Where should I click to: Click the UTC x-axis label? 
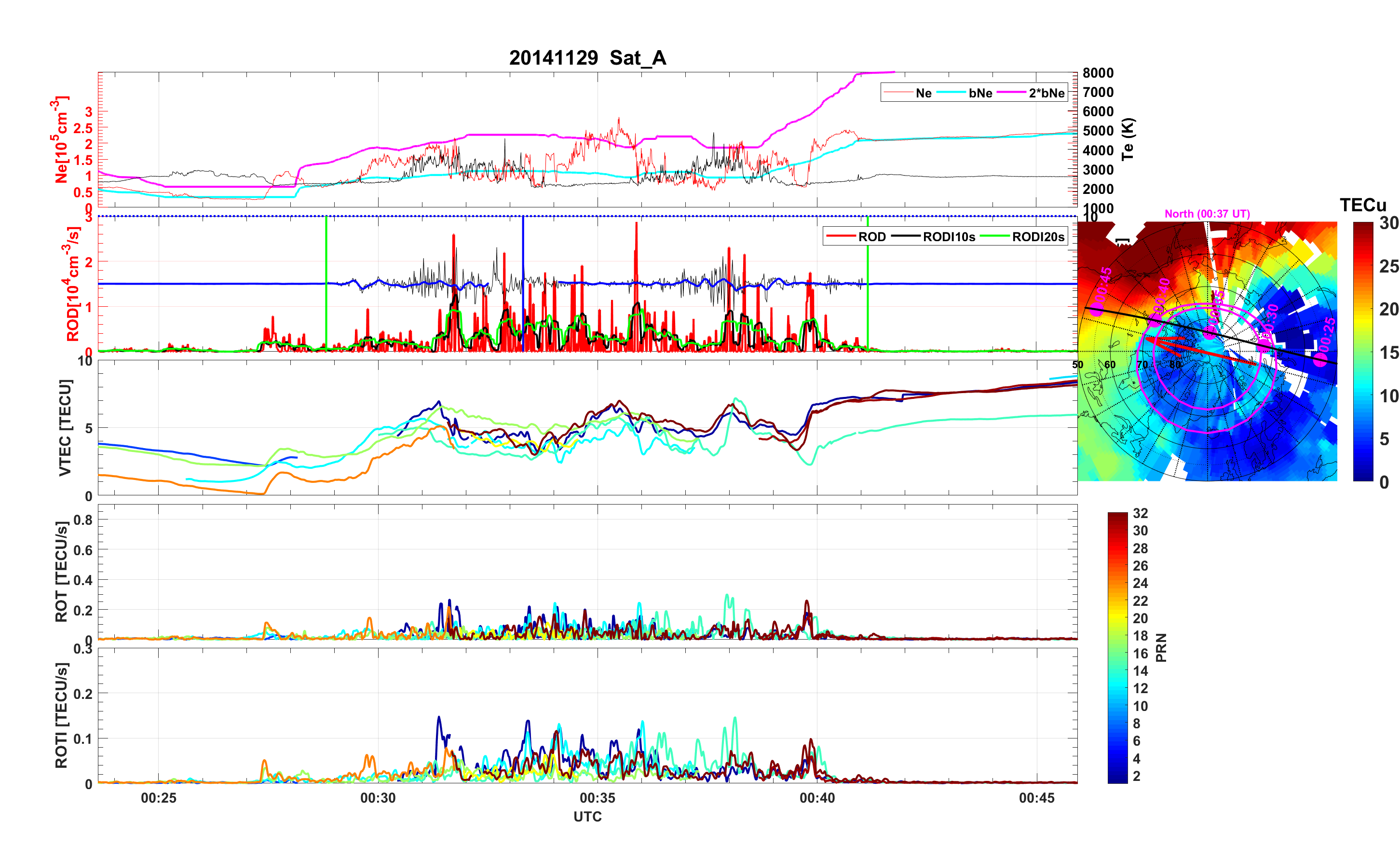pos(587,816)
